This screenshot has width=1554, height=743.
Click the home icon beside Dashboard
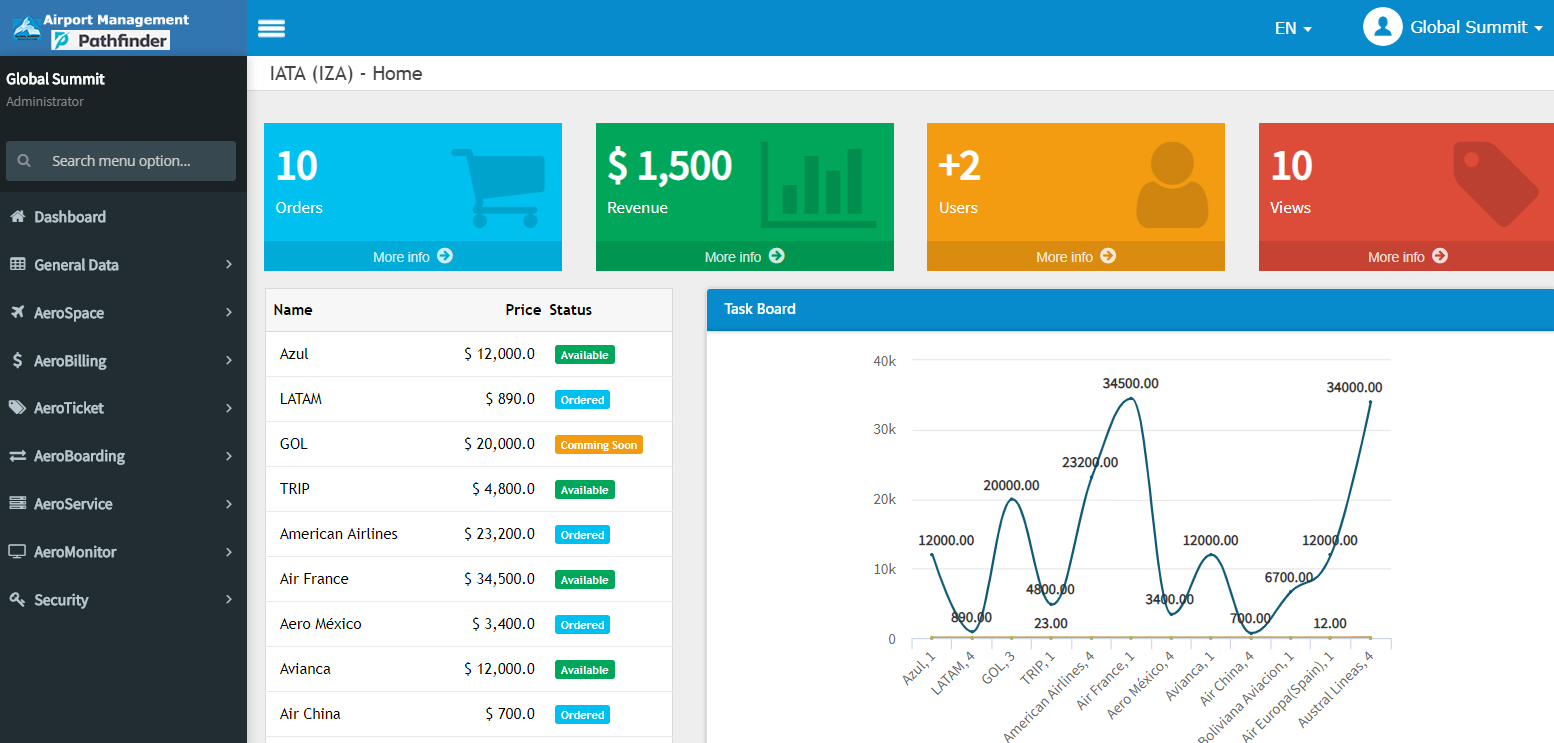[x=17, y=217]
